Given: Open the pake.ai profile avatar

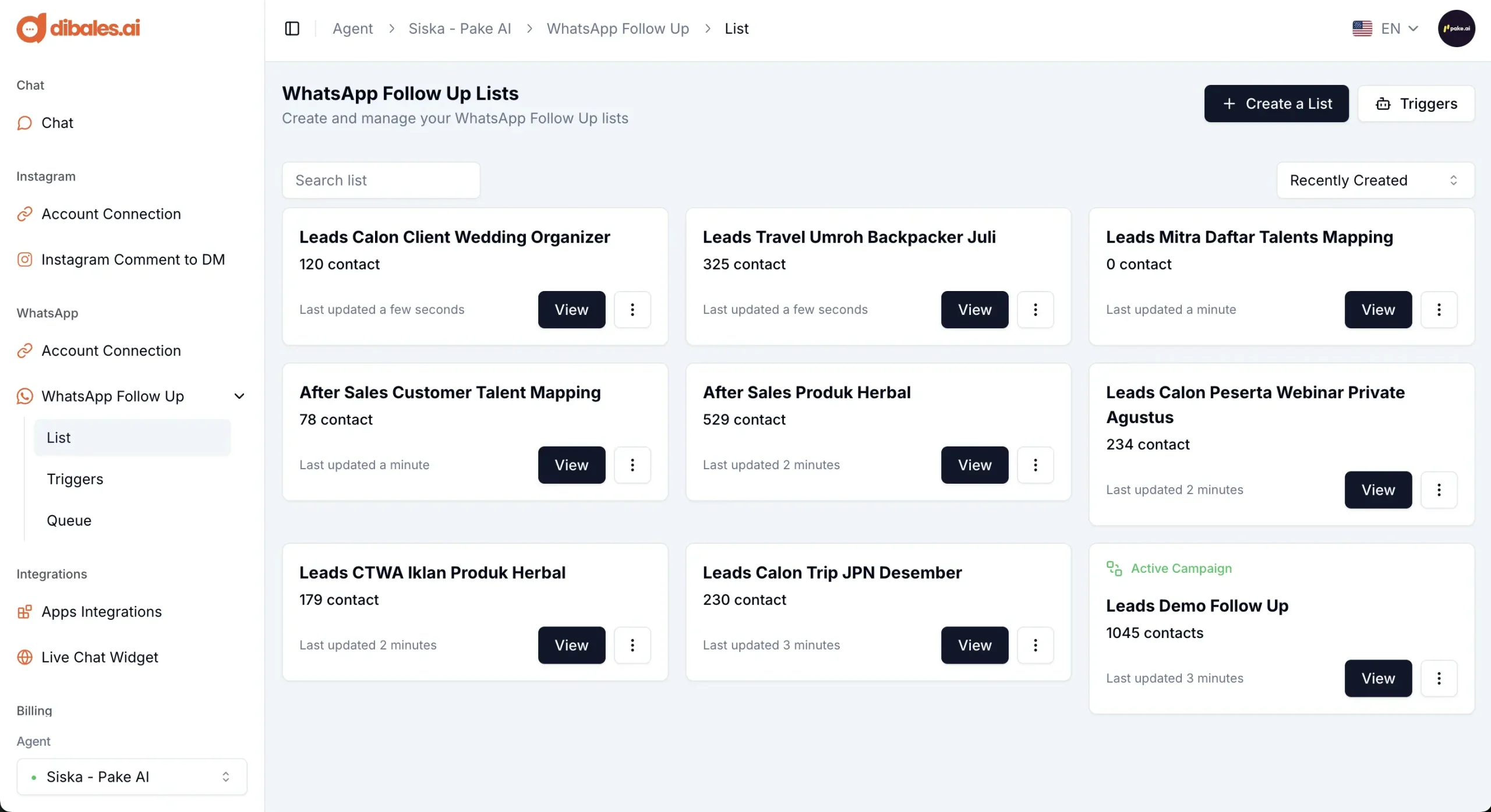Looking at the screenshot, I should point(1455,29).
